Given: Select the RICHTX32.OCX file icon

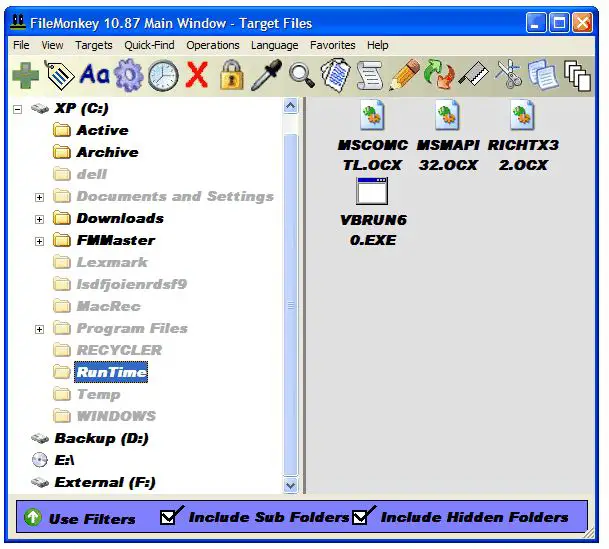Looking at the screenshot, I should (x=522, y=115).
